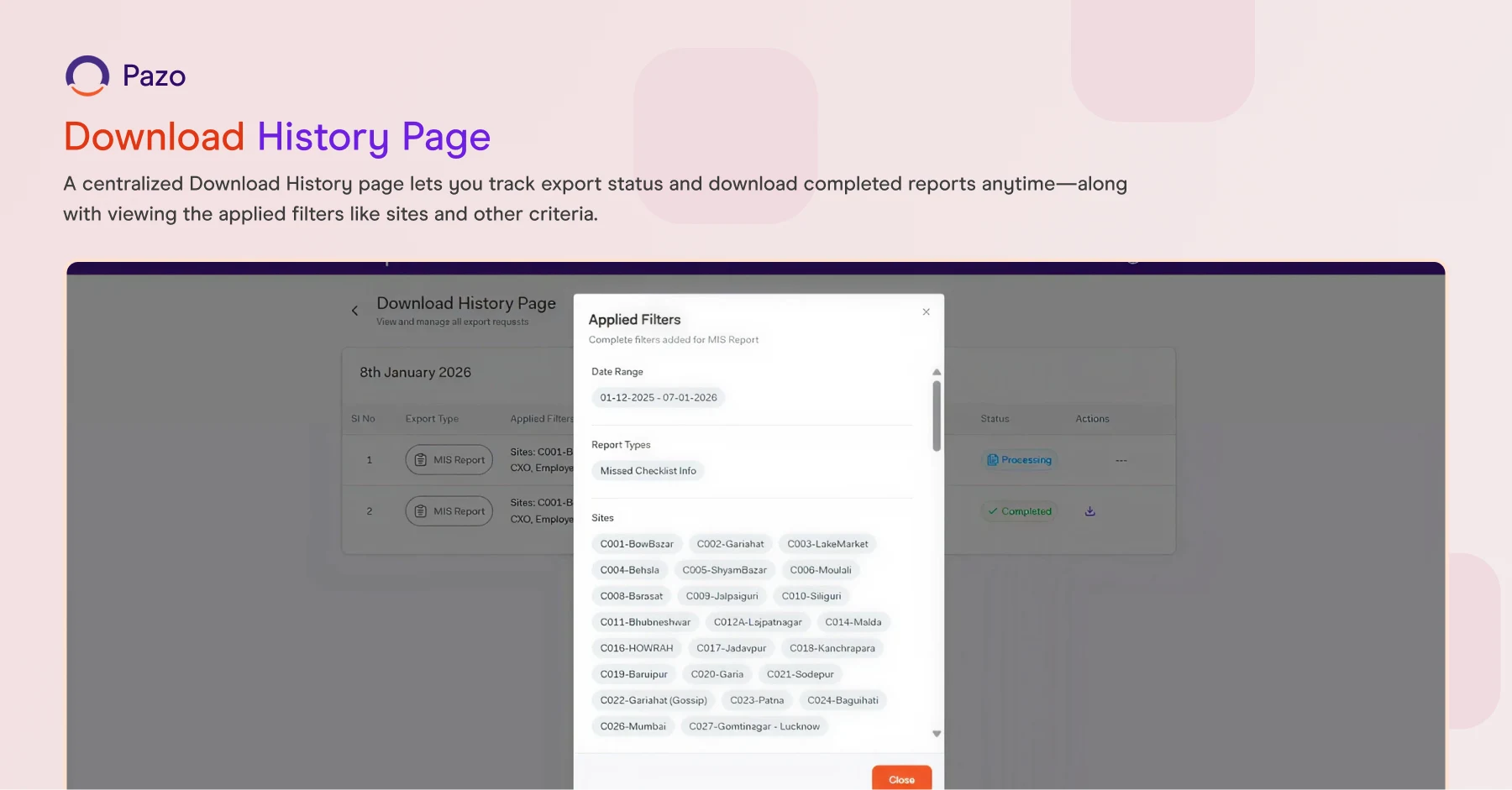
Task: Open the MIS Report chip in row 1
Action: 449,460
